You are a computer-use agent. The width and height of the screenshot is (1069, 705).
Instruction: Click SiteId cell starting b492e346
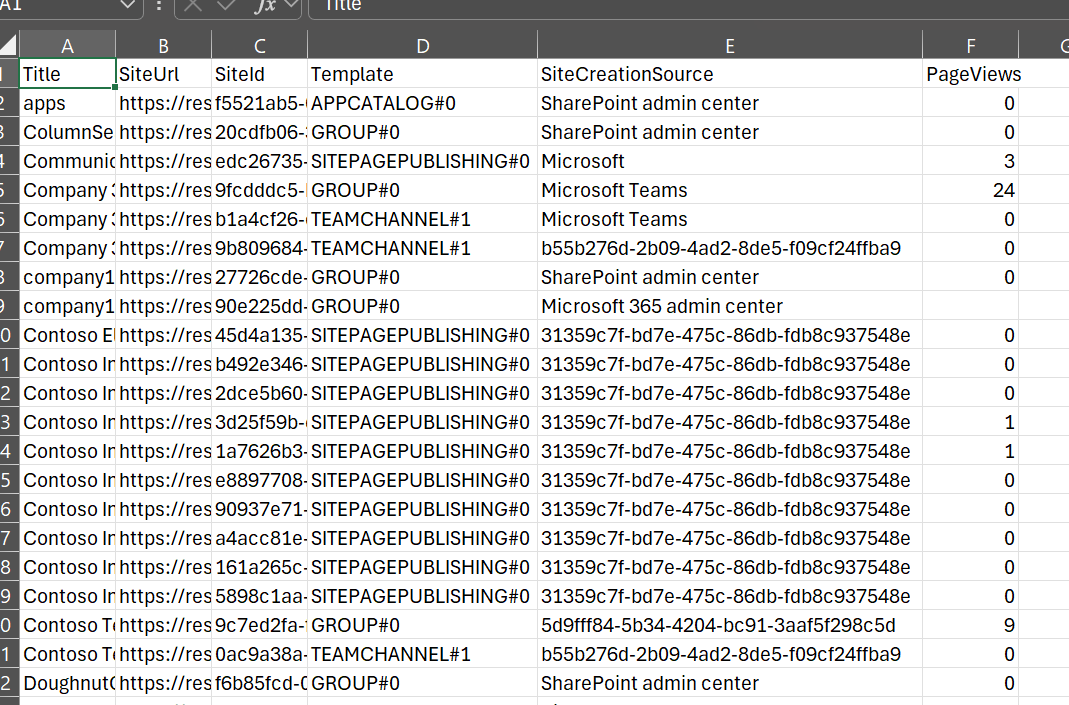pyautogui.click(x=260, y=364)
